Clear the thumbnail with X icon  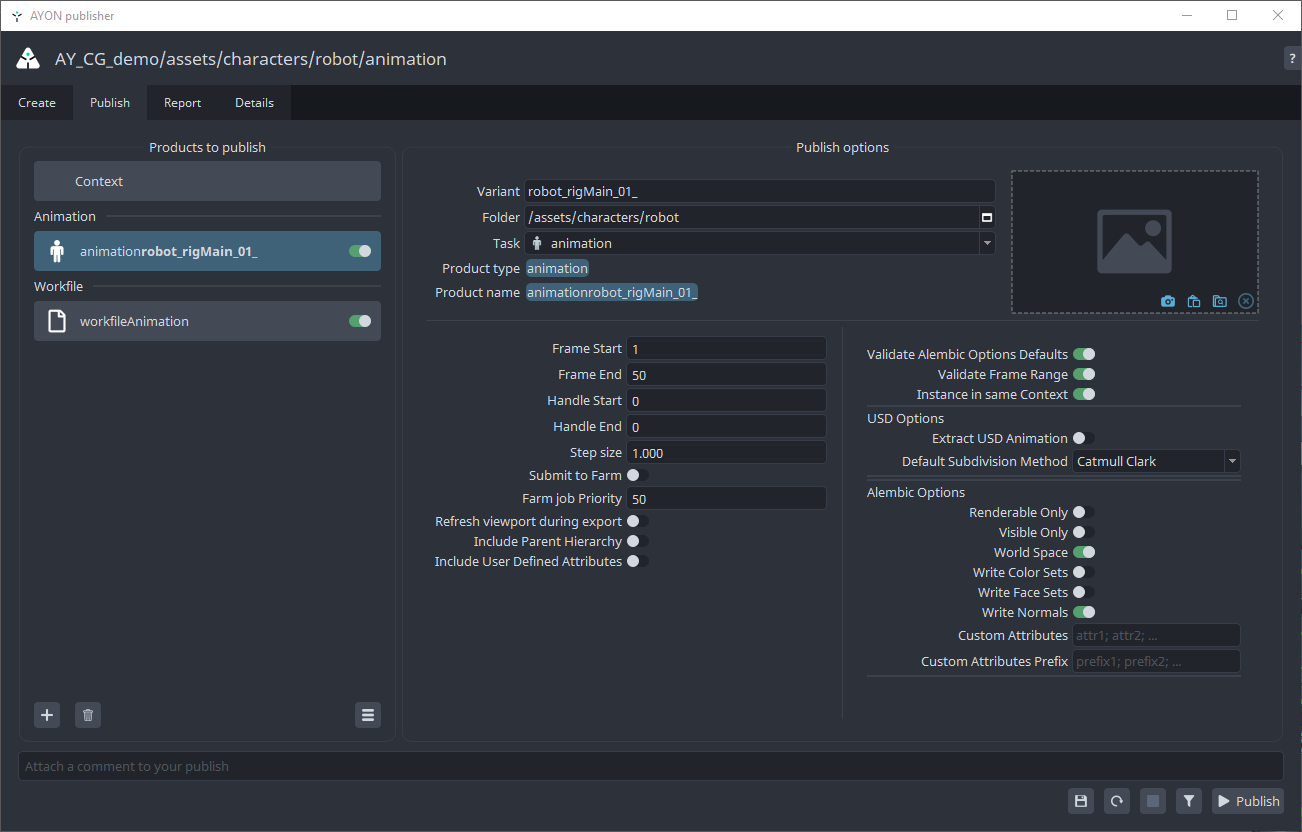1245,301
